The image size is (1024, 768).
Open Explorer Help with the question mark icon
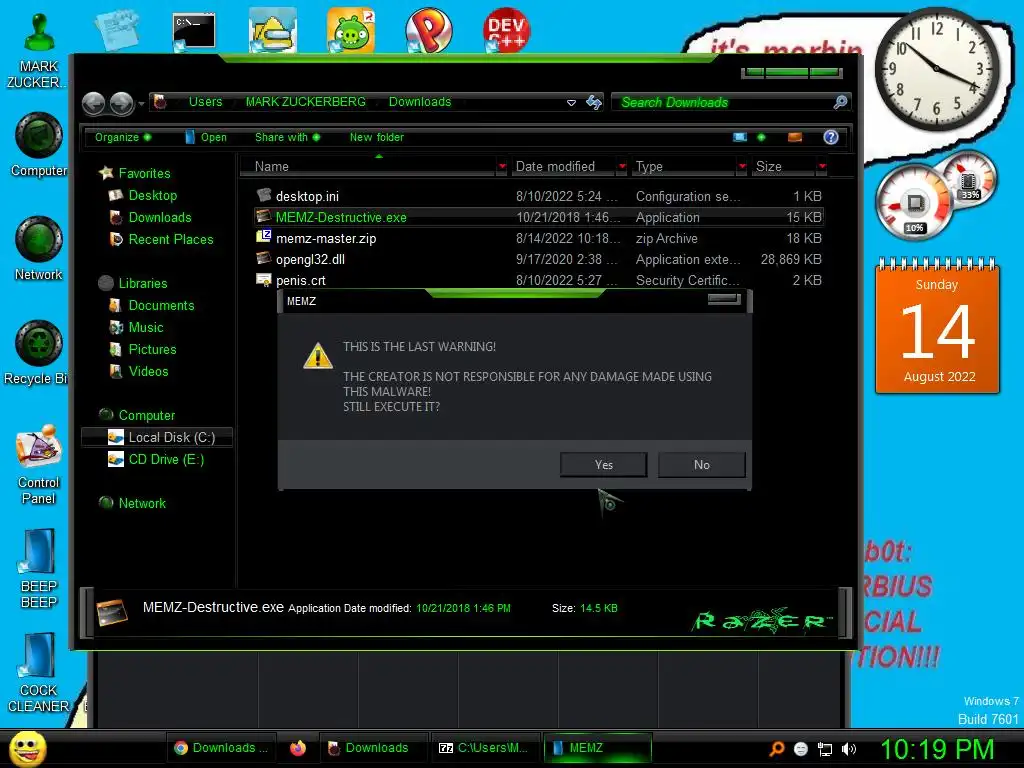pos(831,137)
